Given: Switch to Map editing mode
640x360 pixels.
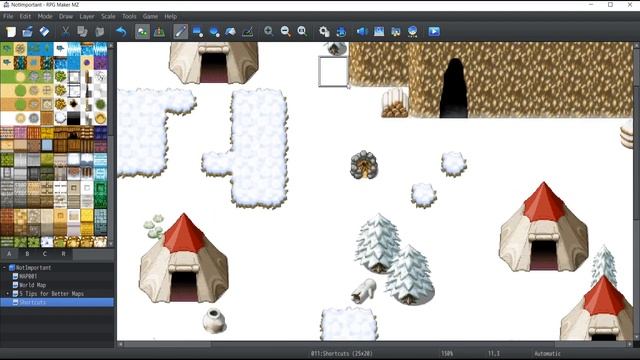Looking at the screenshot, I should click(x=142, y=31).
